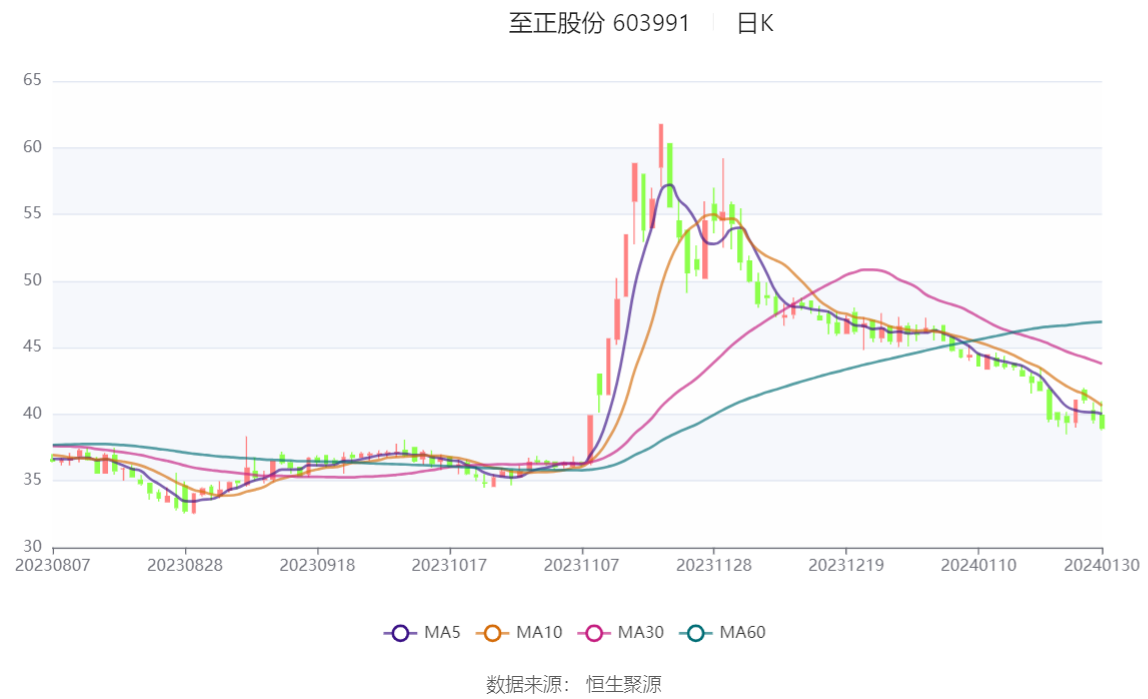Click the 日K label in title
This screenshot has height=699, width=1148.
coord(755,23)
